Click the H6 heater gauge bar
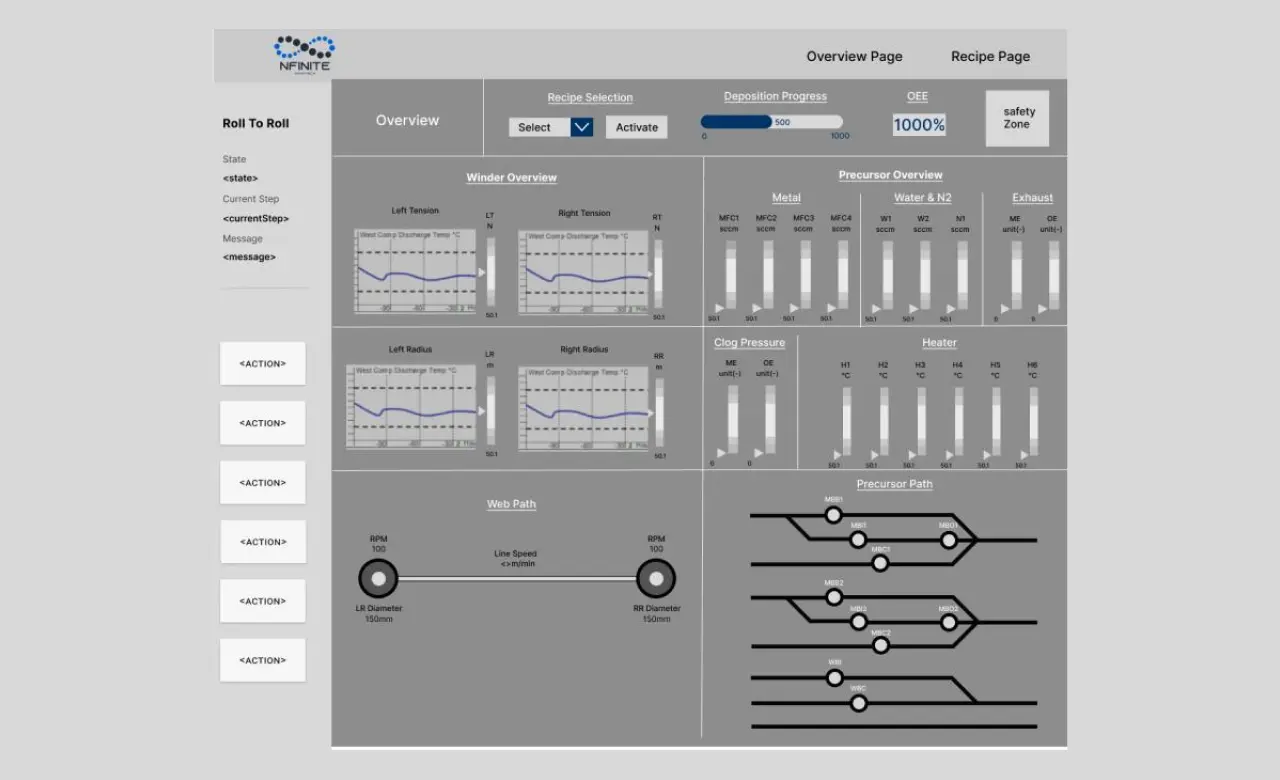1280x780 pixels. [1034, 421]
